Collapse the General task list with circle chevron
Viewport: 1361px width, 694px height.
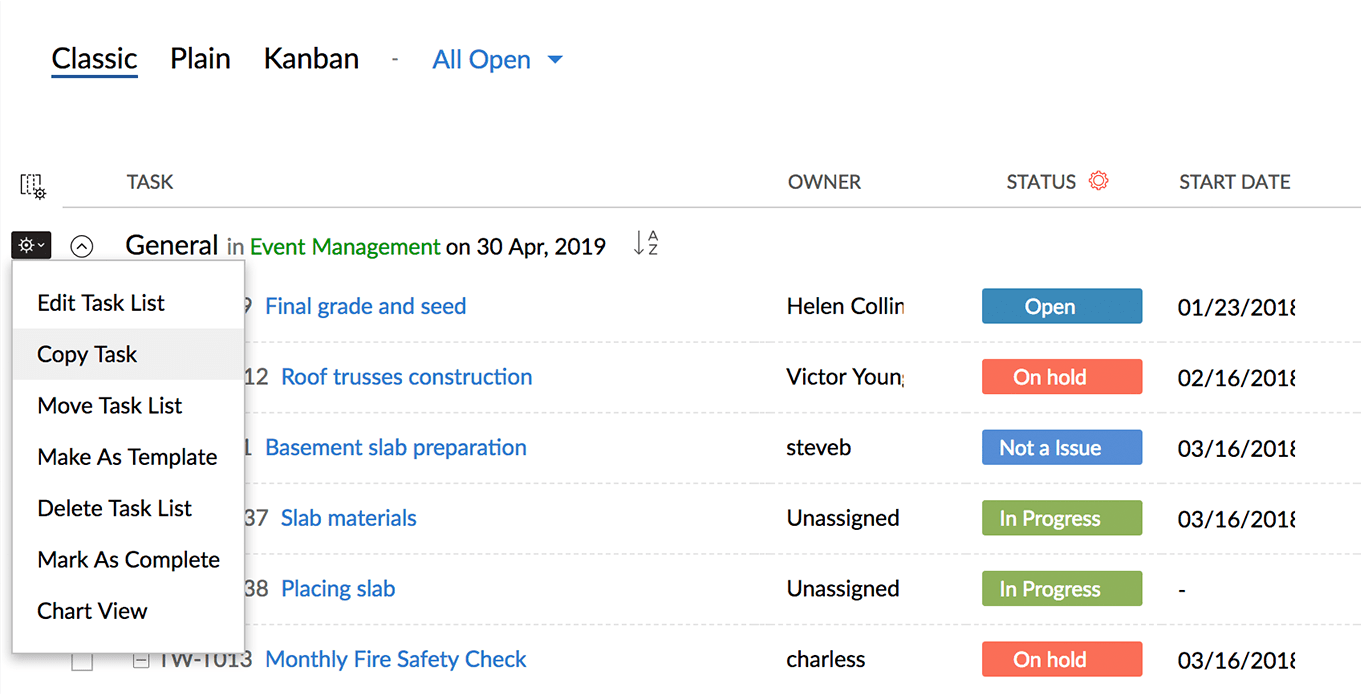click(x=82, y=246)
